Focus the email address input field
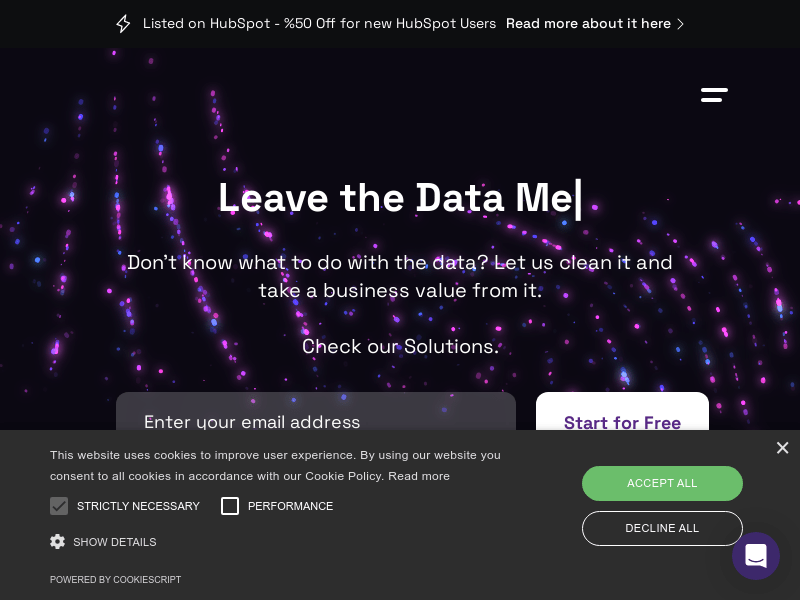 [x=316, y=411]
